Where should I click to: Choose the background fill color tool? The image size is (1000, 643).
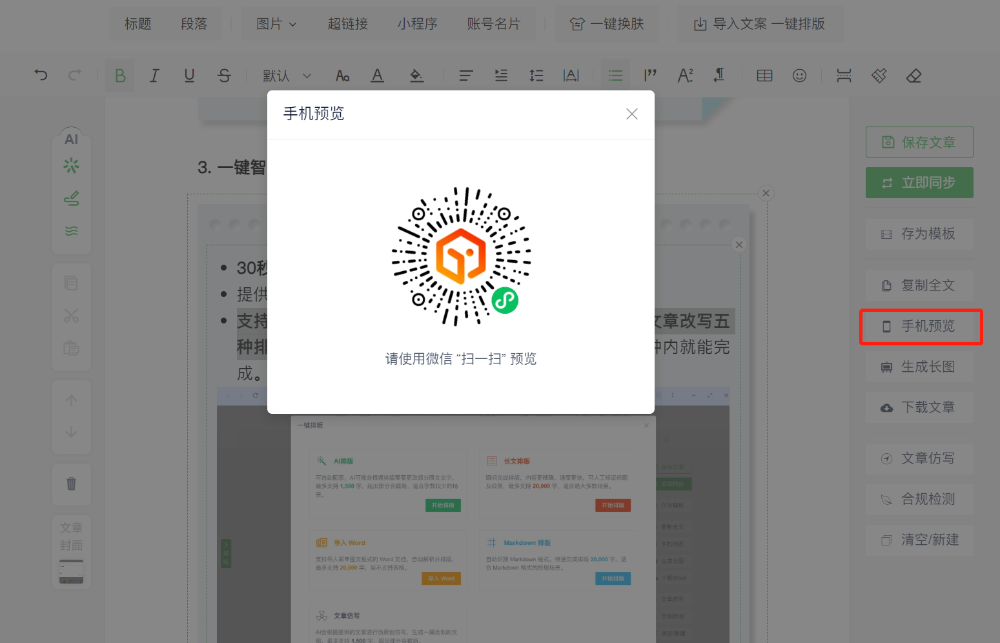click(x=416, y=76)
